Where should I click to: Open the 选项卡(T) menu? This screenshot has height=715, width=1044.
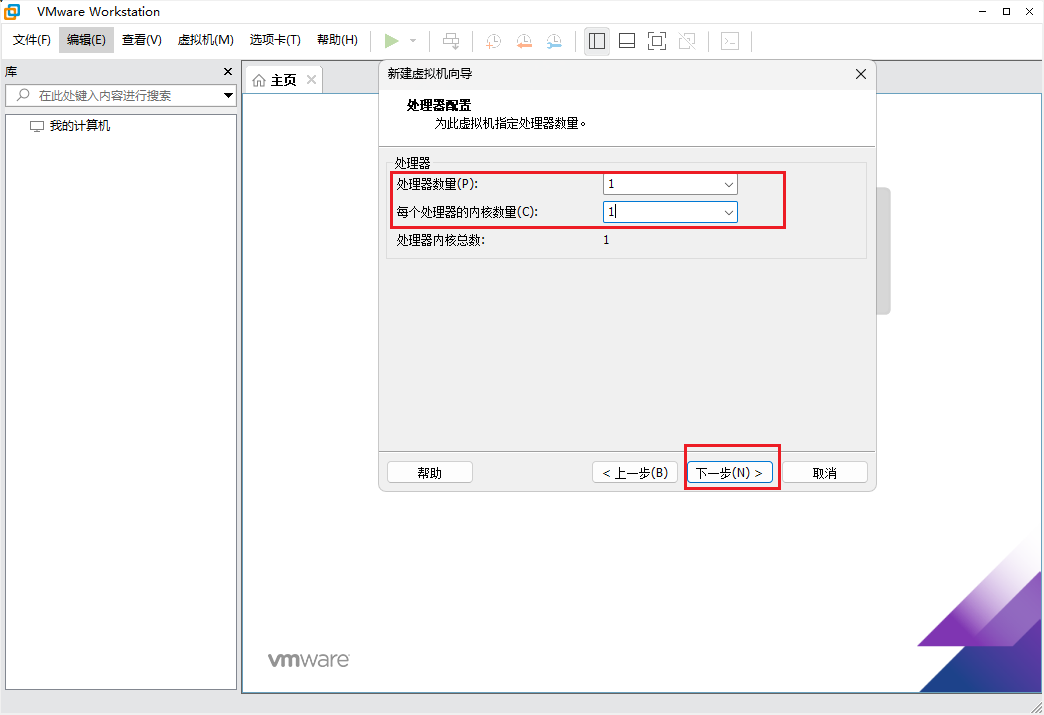pyautogui.click(x=275, y=40)
